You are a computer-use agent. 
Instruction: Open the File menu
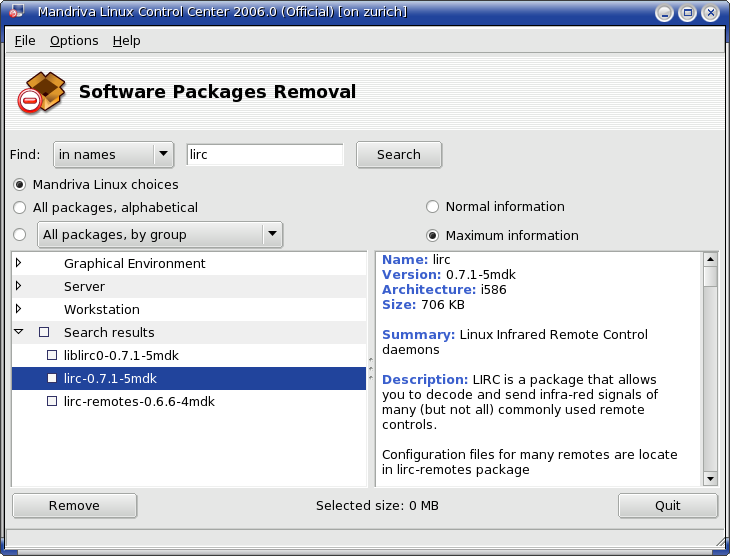pyautogui.click(x=25, y=41)
